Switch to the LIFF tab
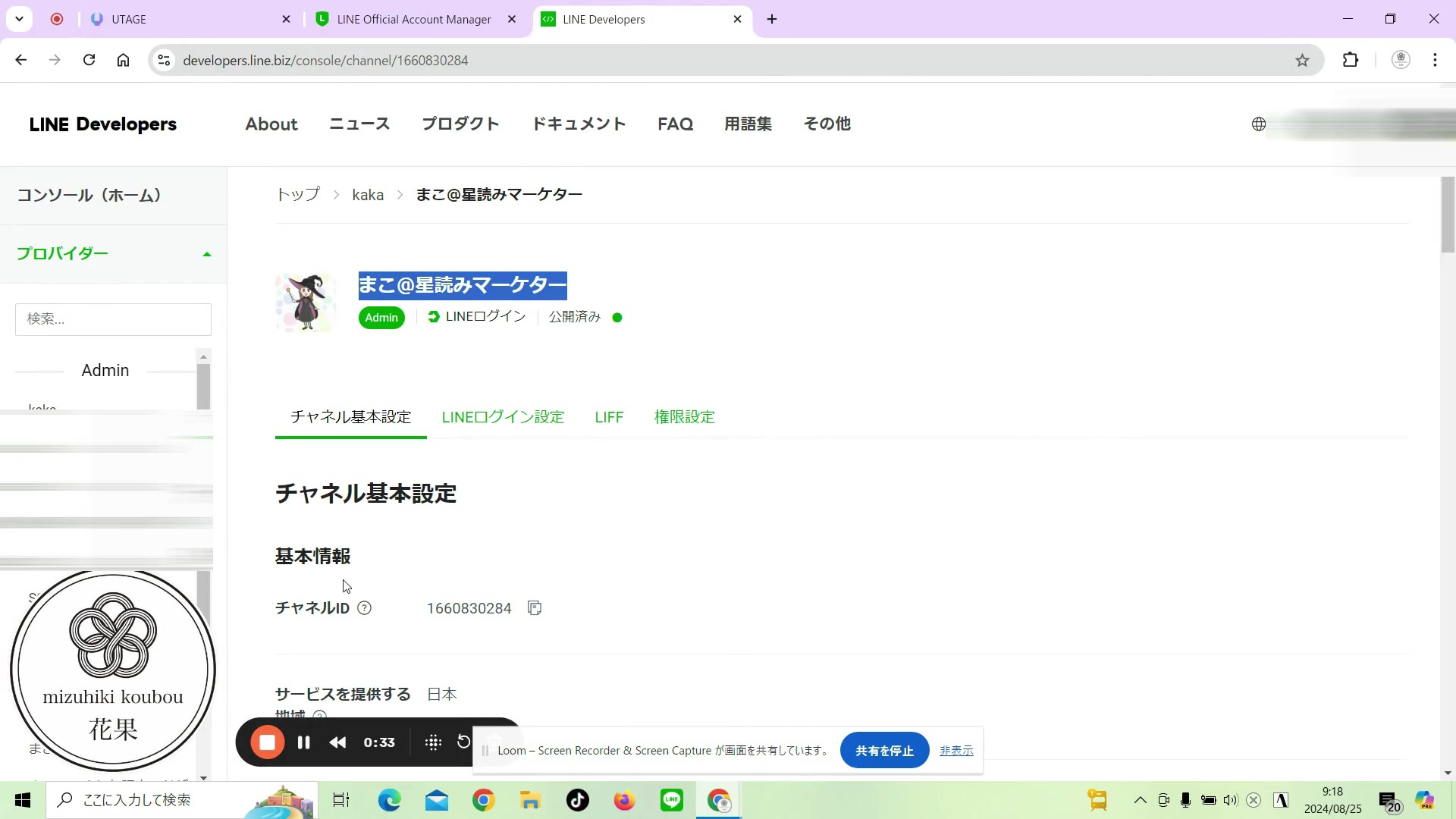Screen dimensions: 1456x819 [x=609, y=416]
